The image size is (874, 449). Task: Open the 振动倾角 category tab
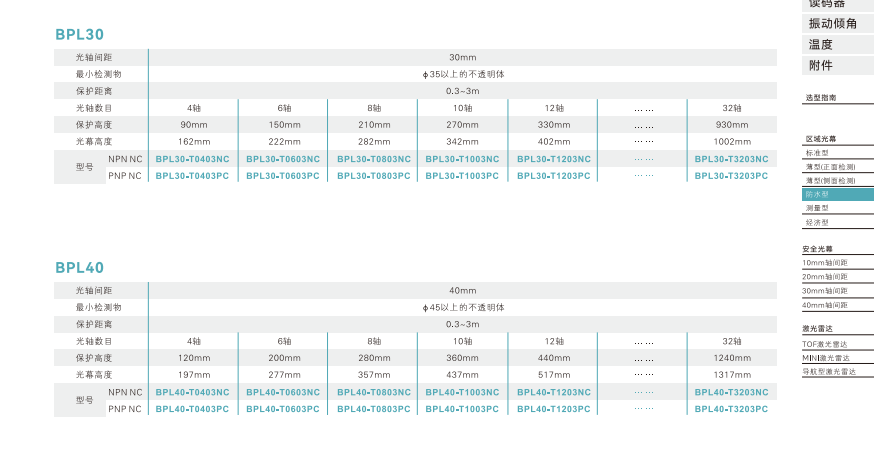(x=832, y=23)
